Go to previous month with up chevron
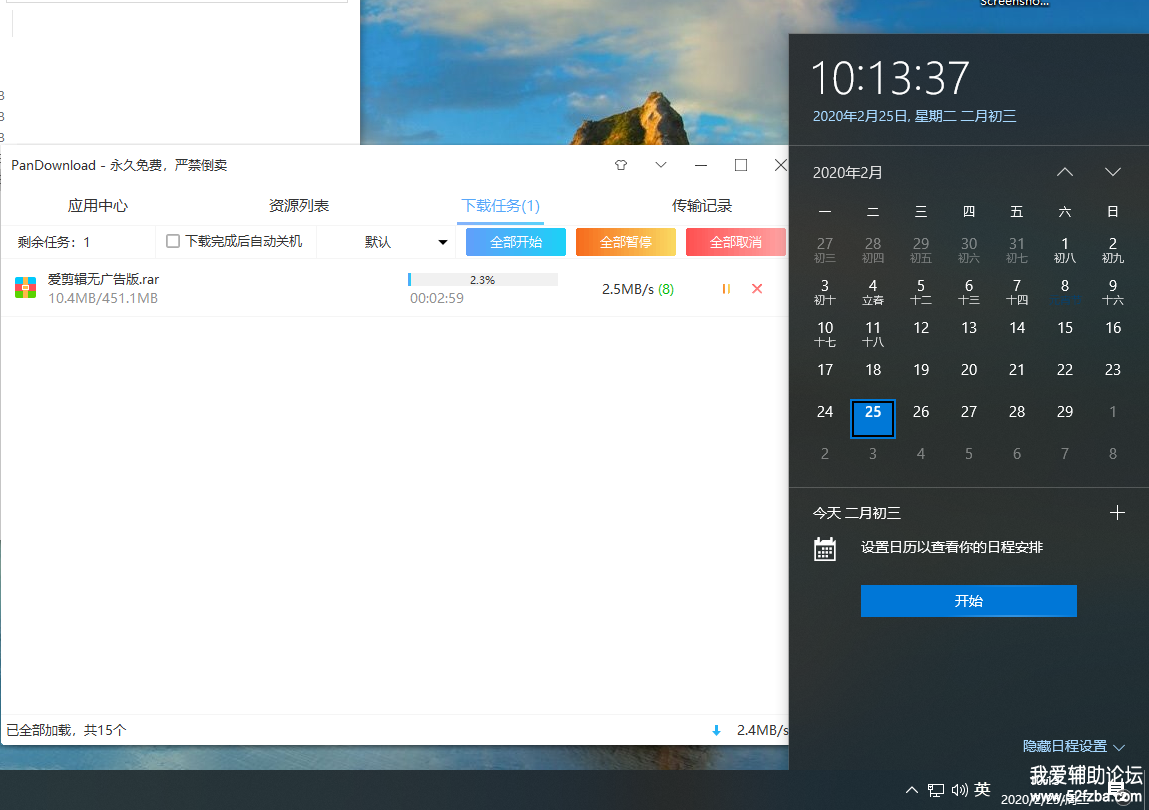Viewport: 1149px width, 810px height. click(1065, 172)
